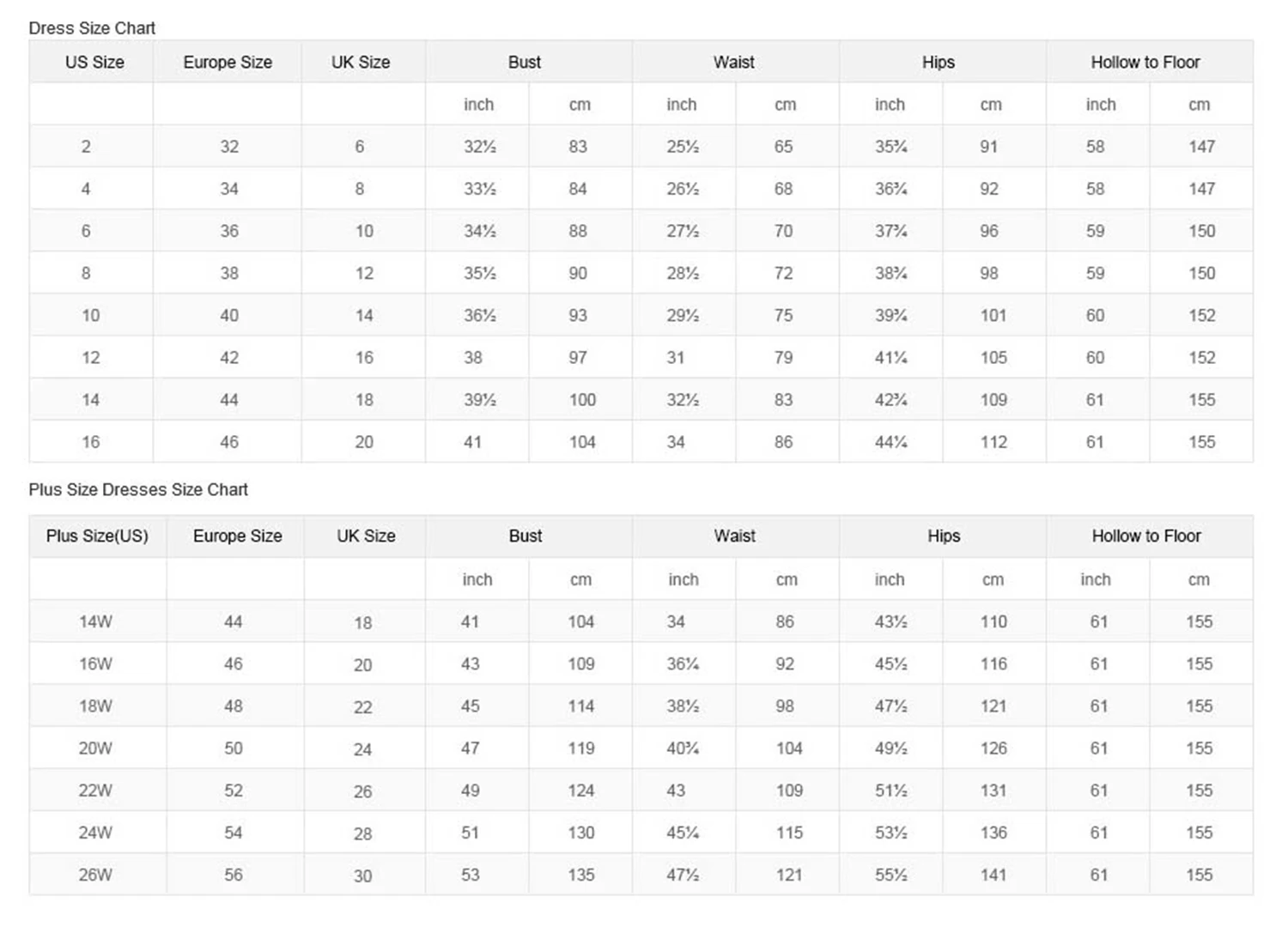Viewport: 1288px width, 927px height.
Task: Select the 18W plus size cell
Action: (x=95, y=706)
